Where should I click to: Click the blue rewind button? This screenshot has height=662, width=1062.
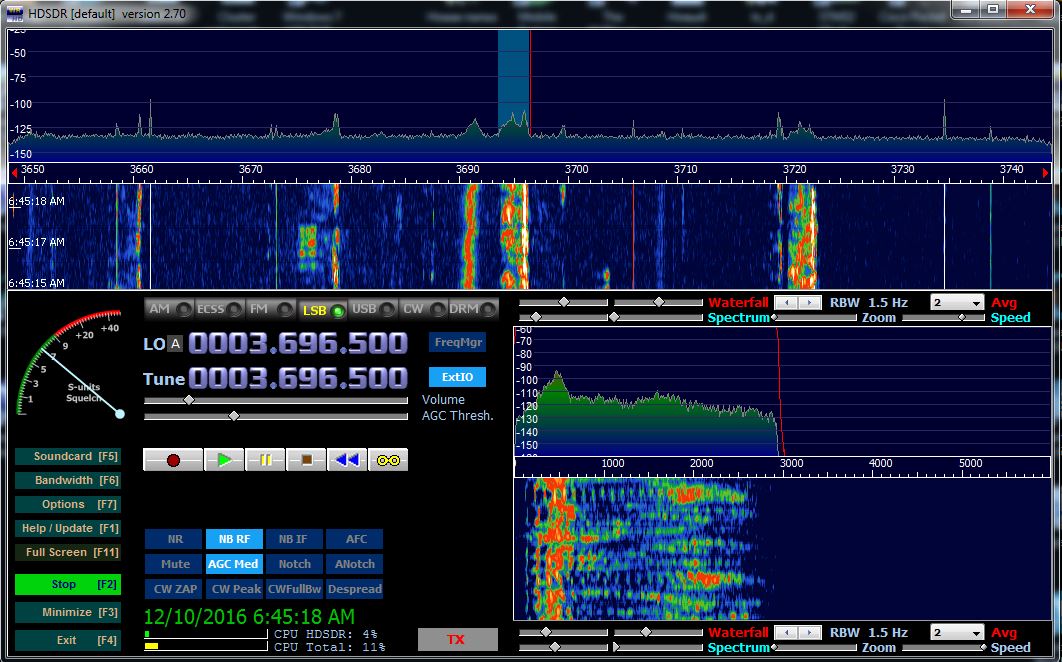[x=347, y=460]
